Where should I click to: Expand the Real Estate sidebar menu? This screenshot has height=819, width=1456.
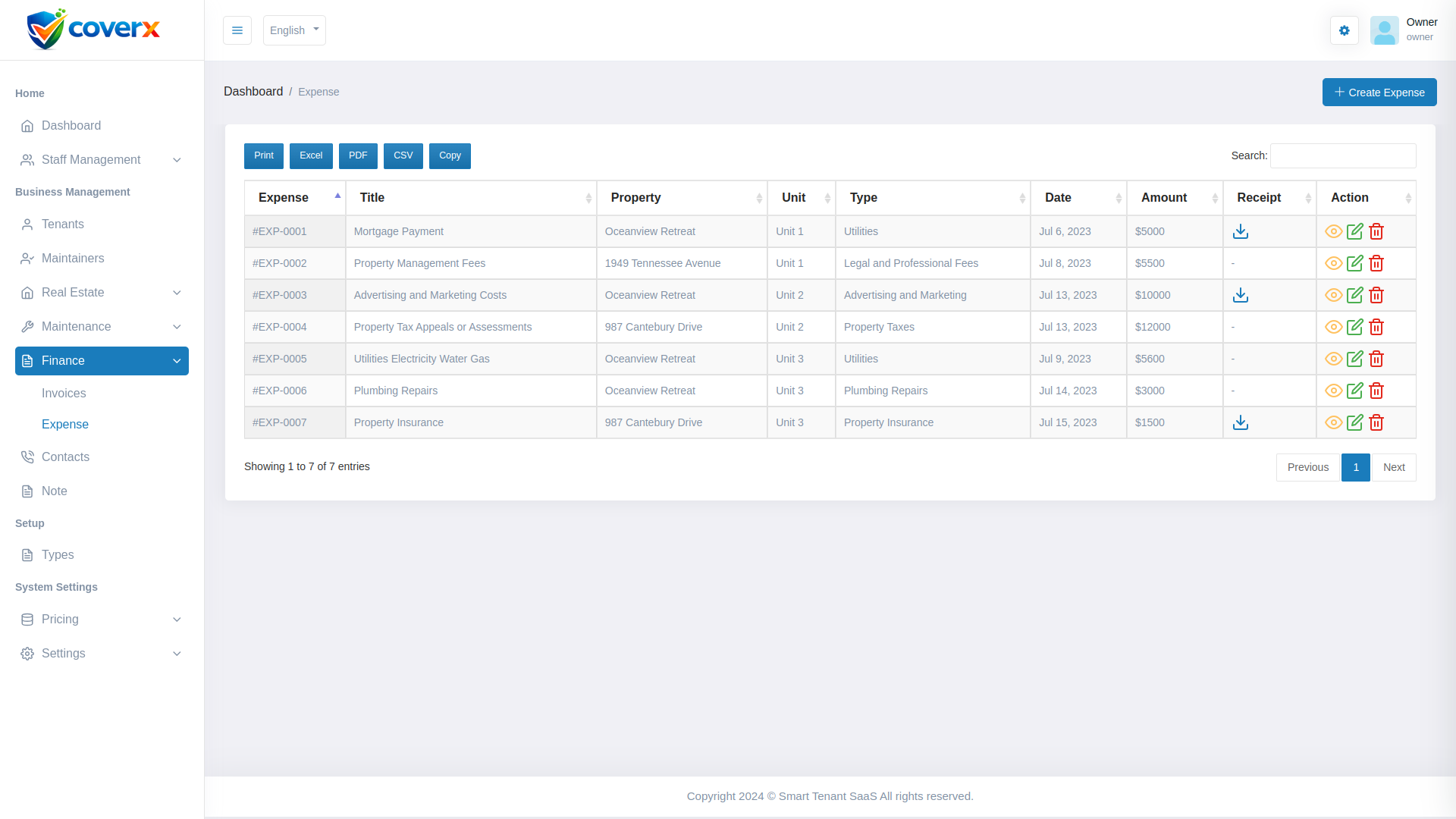(102, 293)
